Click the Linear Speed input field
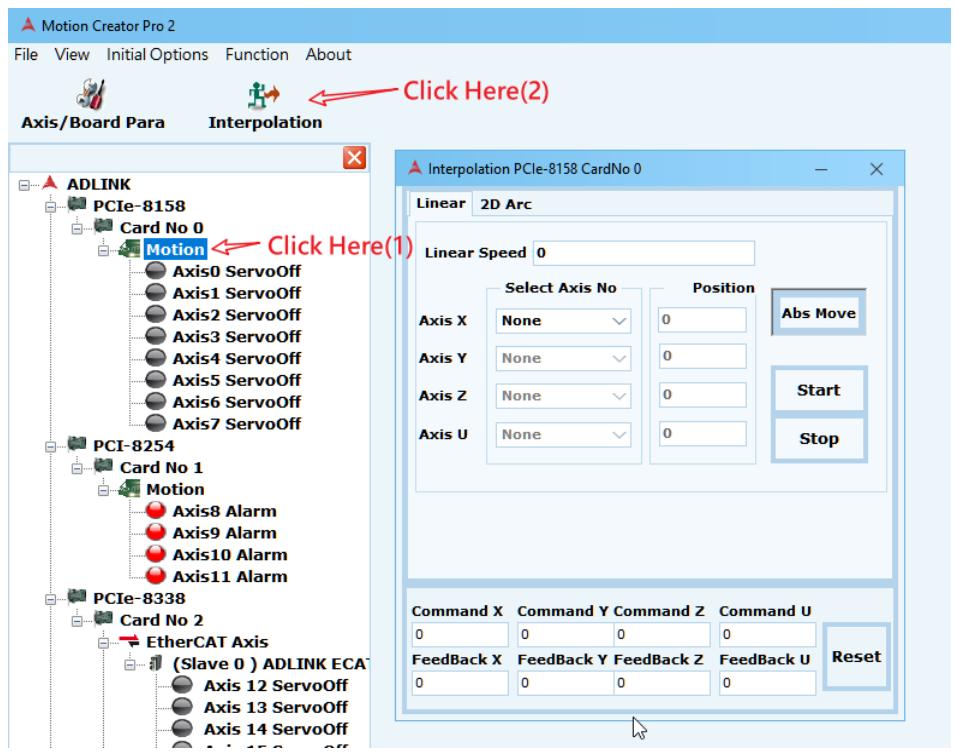Image resolution: width=954 pixels, height=756 pixels. tap(644, 253)
